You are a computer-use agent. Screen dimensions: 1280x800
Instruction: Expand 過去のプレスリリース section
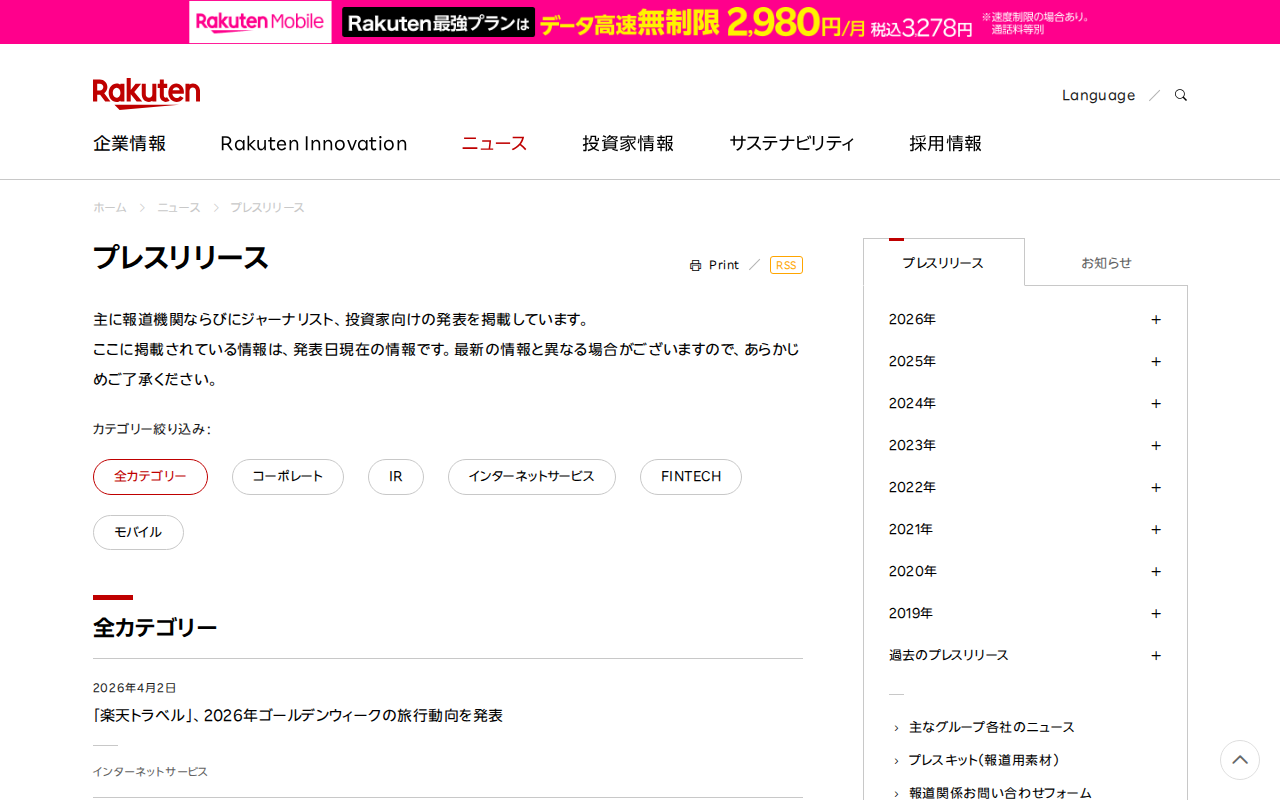1025,655
